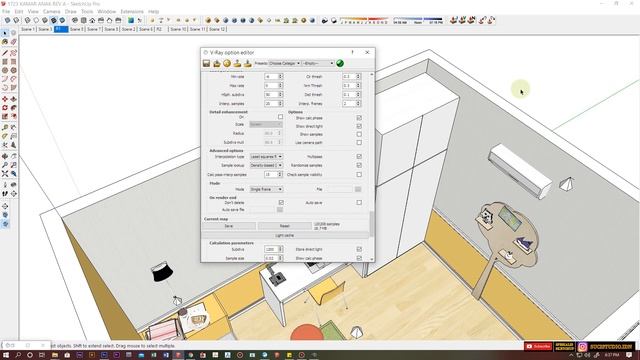640x360 pixels.
Task: Open the Extensions menu
Action: coord(132,11)
